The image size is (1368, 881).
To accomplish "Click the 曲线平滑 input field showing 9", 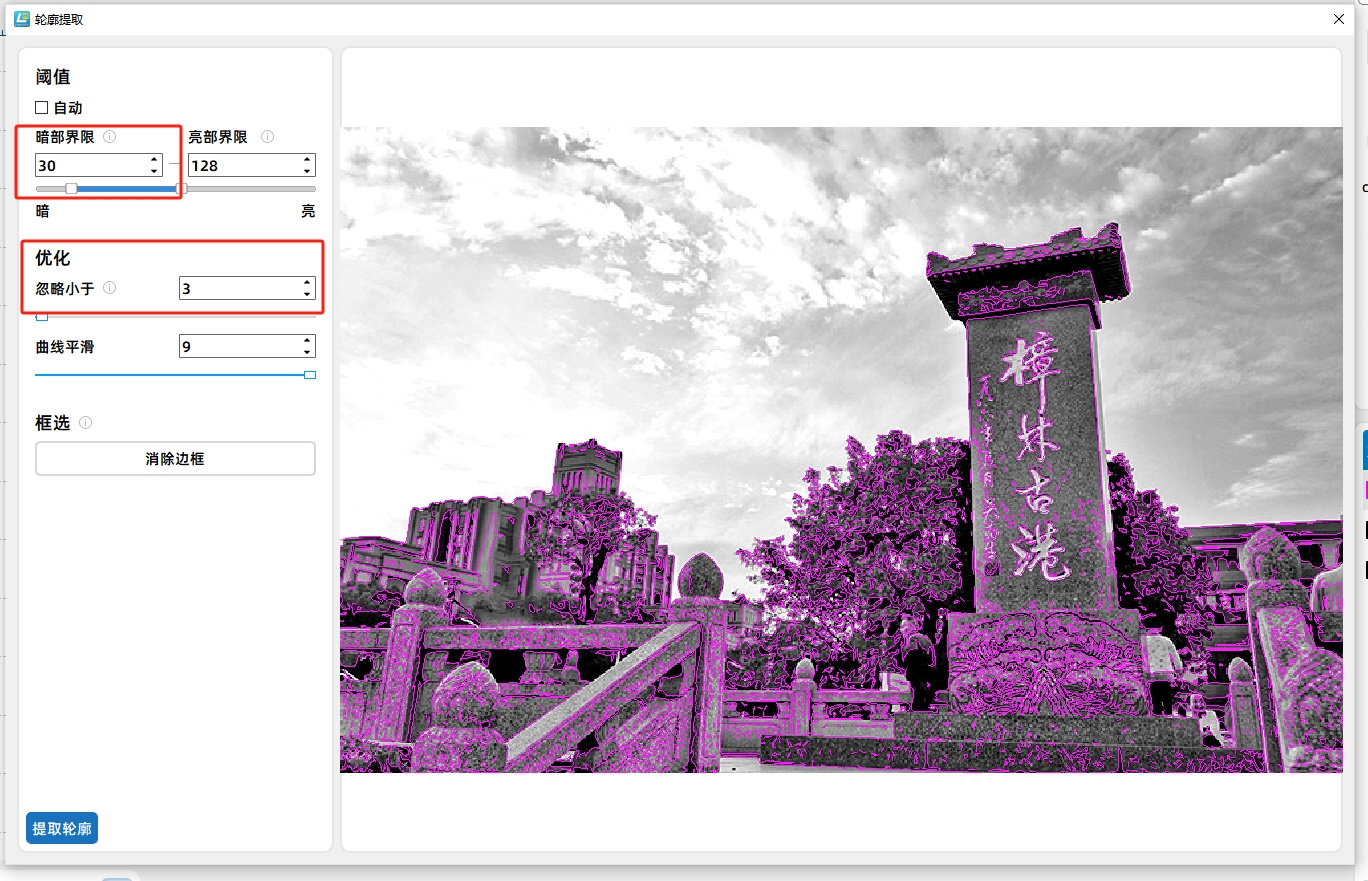I will [238, 347].
